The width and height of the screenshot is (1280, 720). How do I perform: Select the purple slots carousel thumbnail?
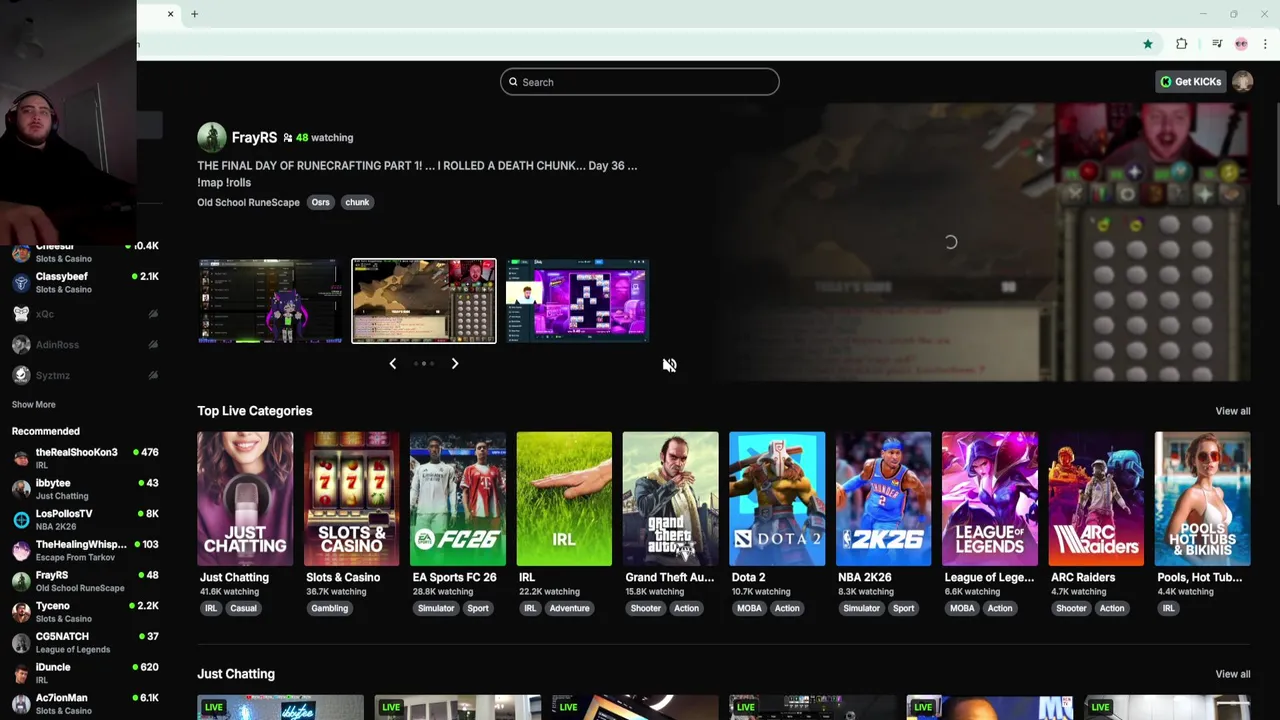[x=577, y=301]
